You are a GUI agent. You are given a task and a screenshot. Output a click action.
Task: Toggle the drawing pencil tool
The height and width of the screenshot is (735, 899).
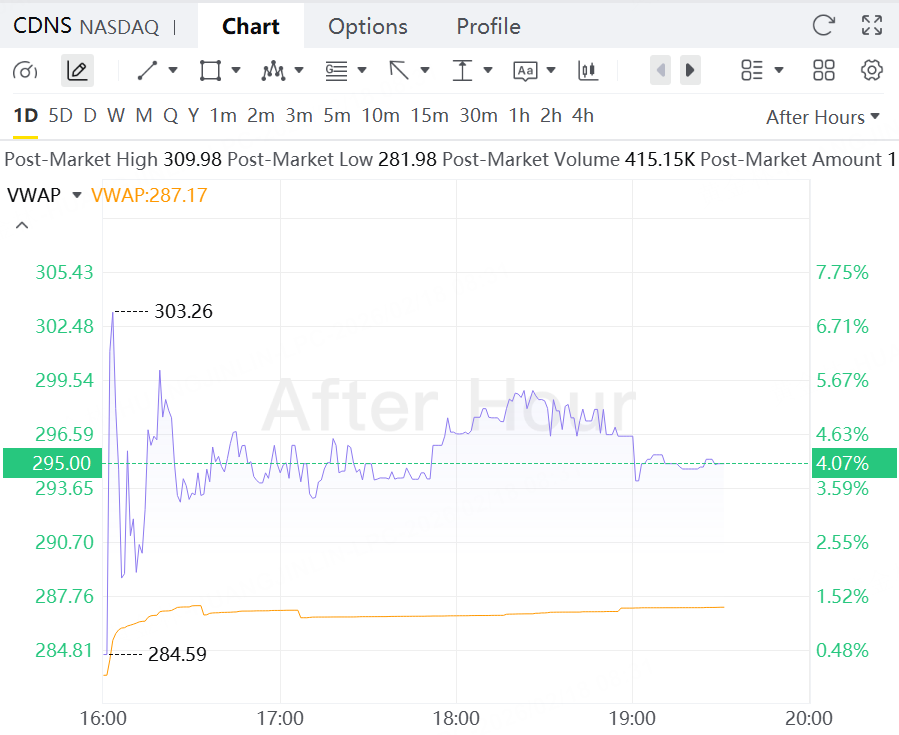point(77,71)
